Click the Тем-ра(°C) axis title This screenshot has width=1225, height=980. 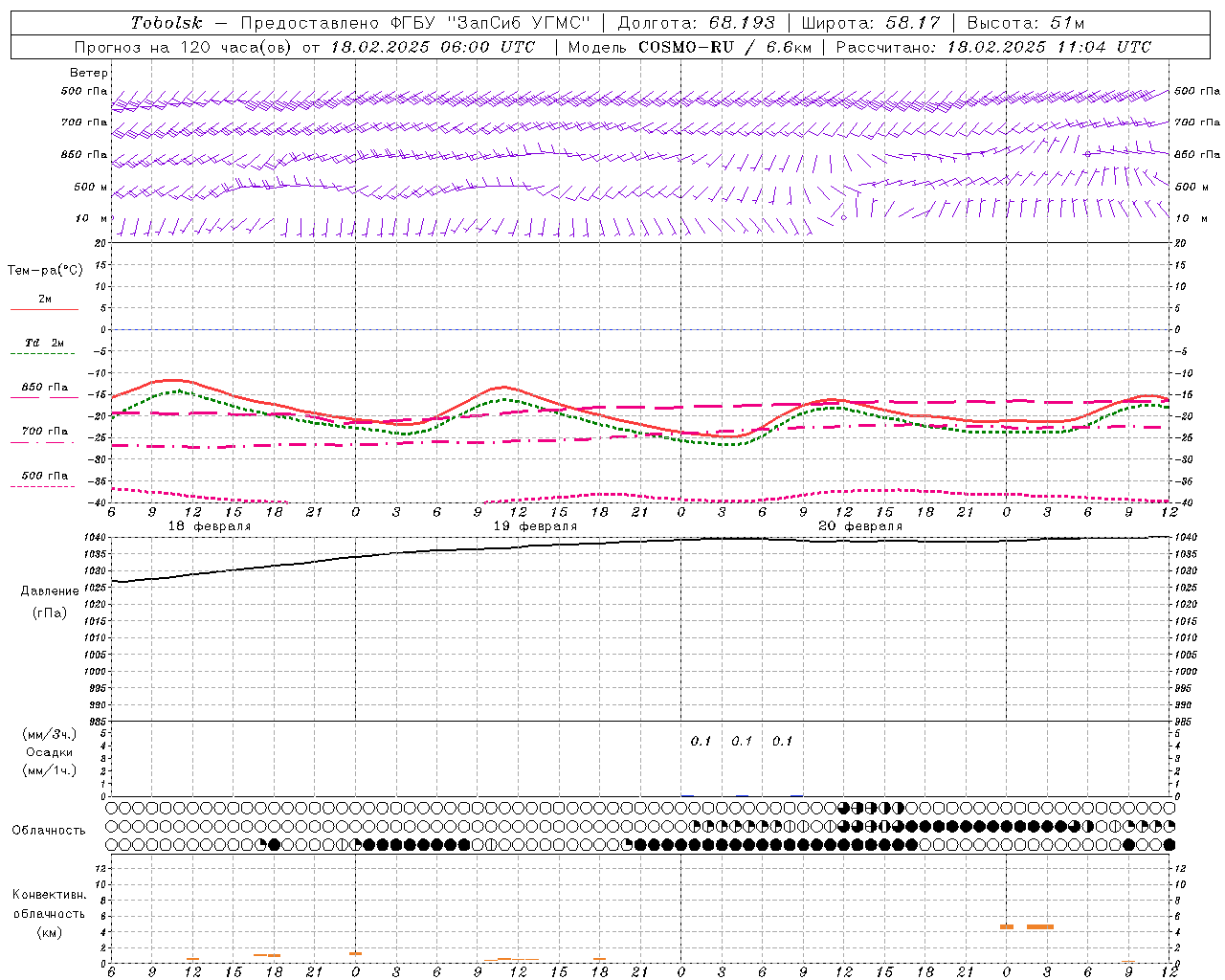coord(45,271)
